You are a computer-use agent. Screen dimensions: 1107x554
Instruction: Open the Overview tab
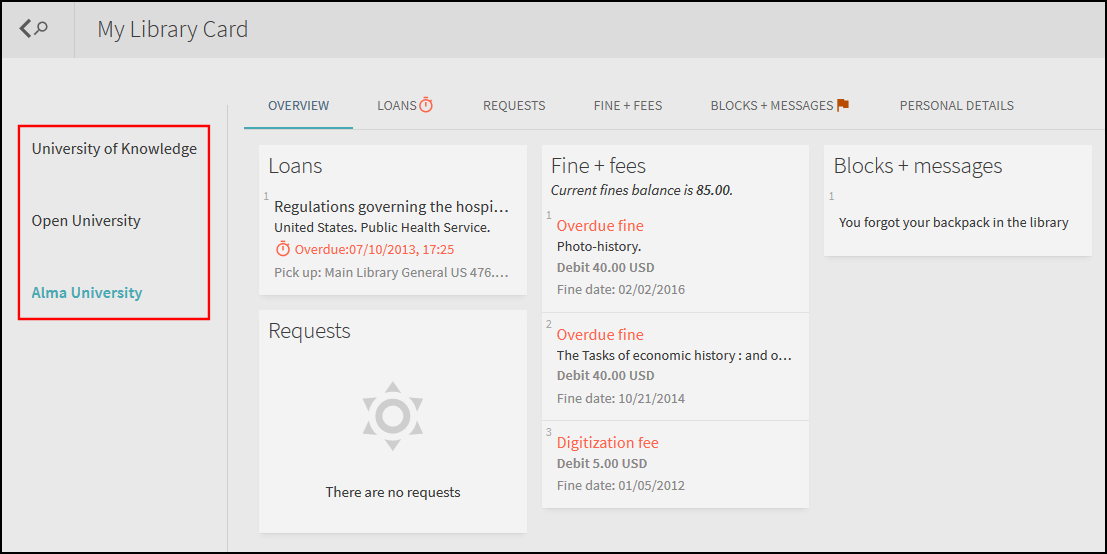(x=298, y=105)
